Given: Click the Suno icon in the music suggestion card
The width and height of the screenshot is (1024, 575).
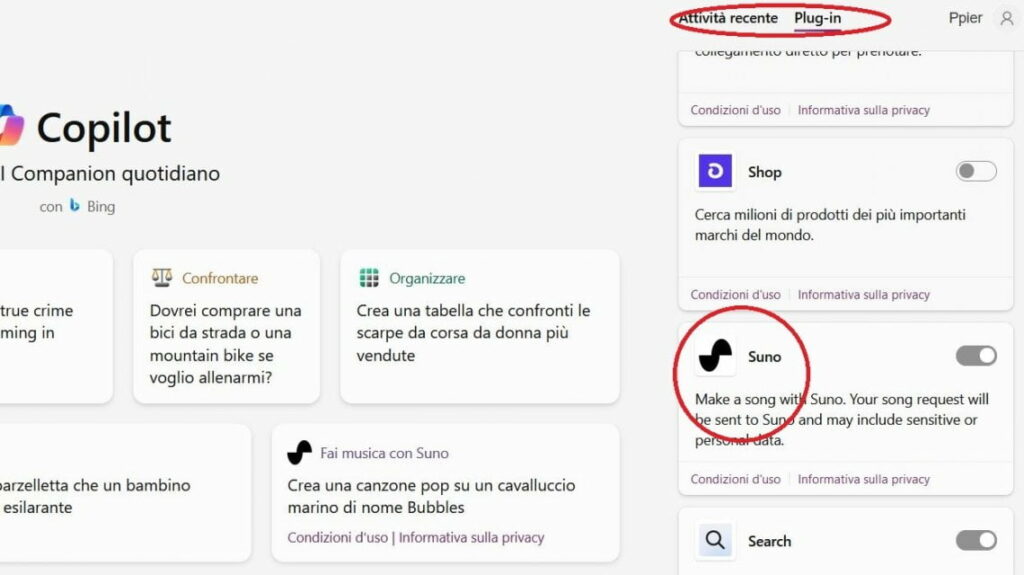Looking at the screenshot, I should [299, 452].
